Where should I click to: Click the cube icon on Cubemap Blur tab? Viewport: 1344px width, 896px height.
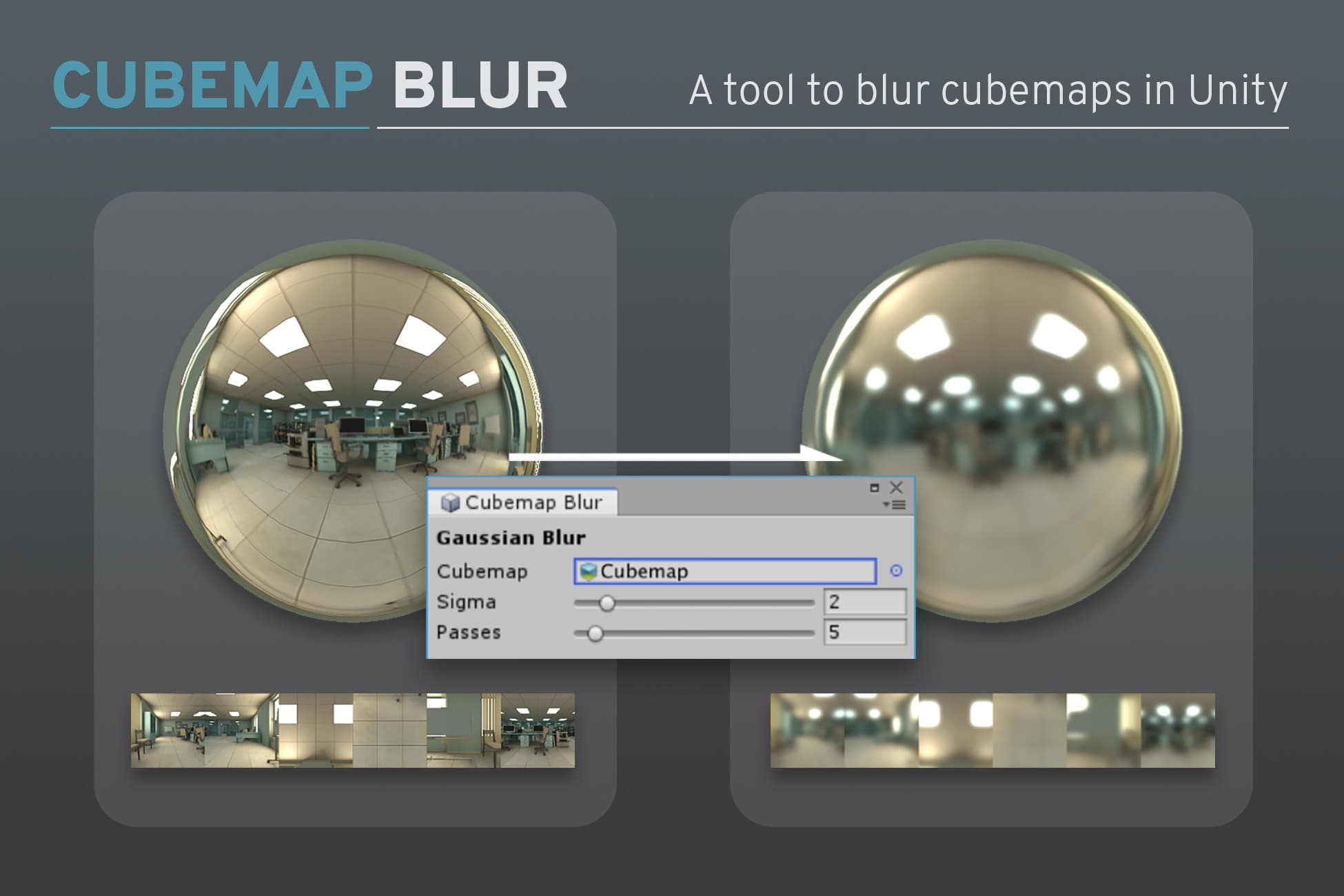click(450, 502)
